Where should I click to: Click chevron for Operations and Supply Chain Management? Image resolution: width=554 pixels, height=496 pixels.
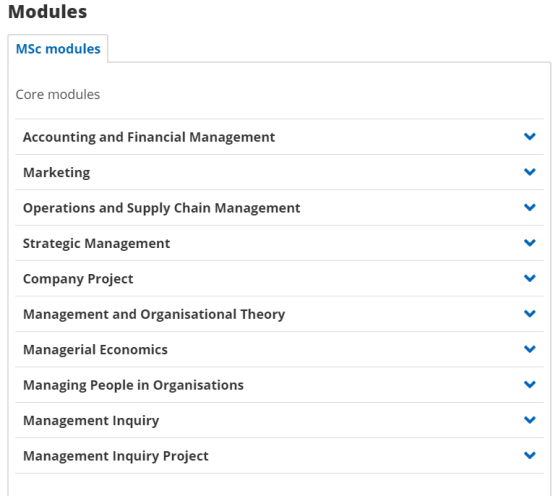click(x=530, y=207)
